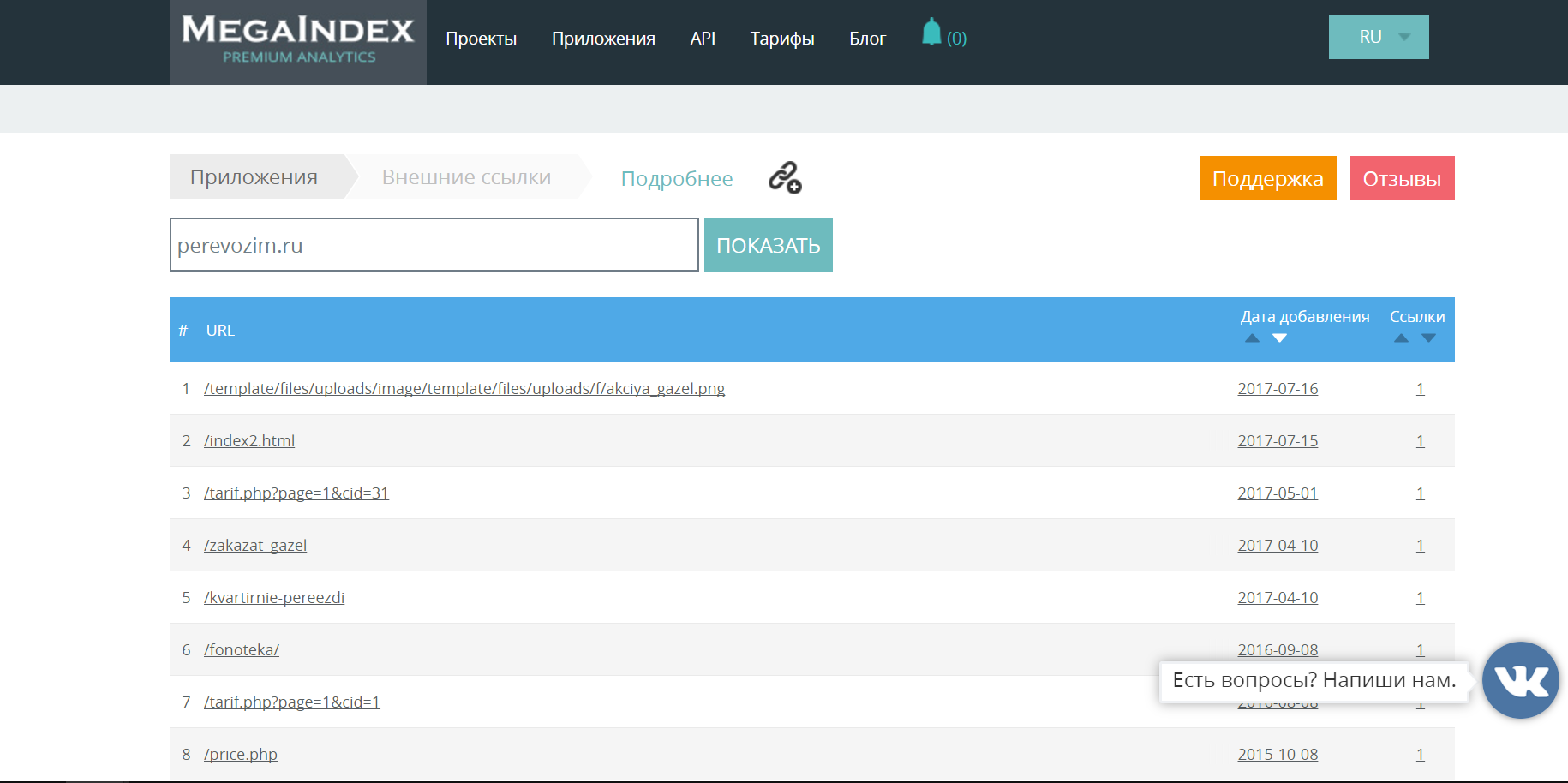Viewport: 1568px width, 783px height.
Task: Click the # column header
Action: pos(183,331)
